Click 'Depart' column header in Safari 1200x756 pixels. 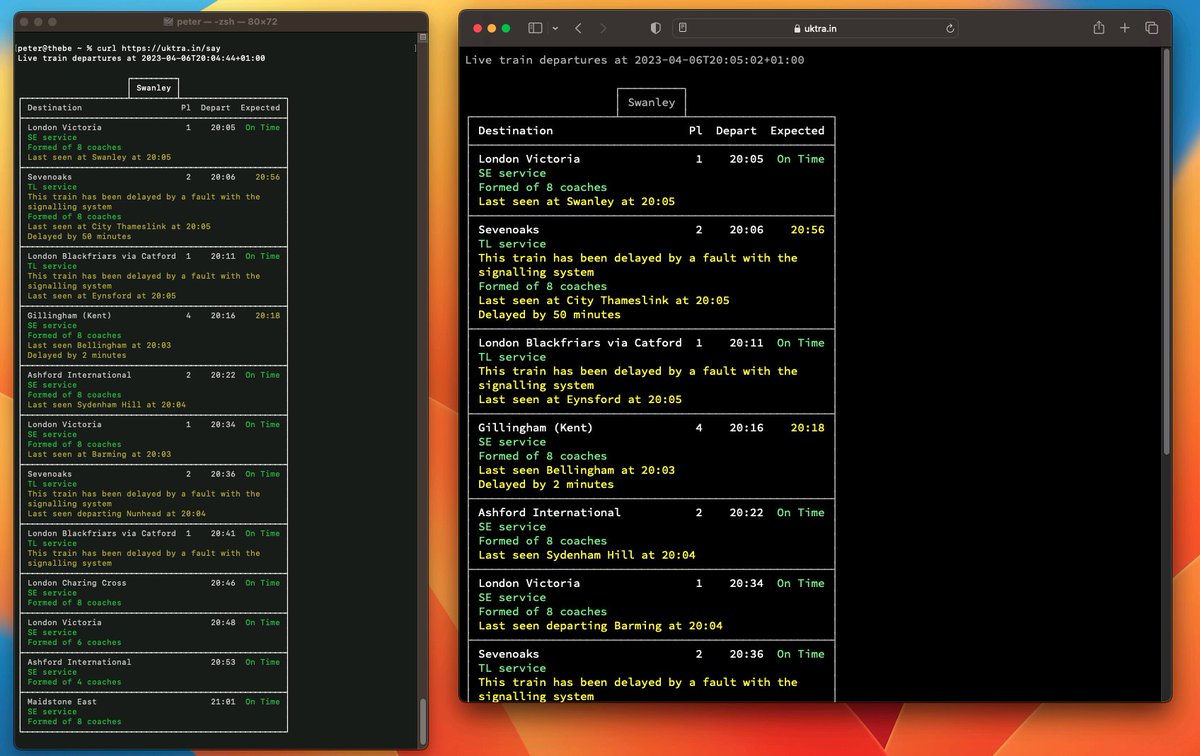[x=736, y=131]
